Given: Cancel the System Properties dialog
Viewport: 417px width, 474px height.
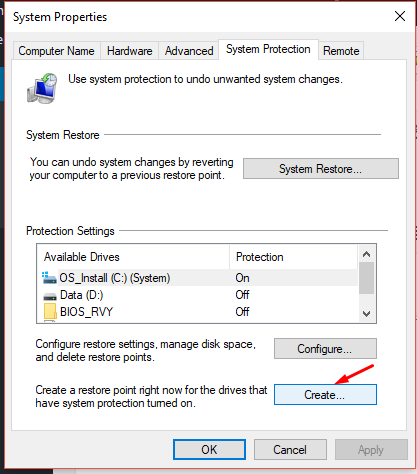Looking at the screenshot, I should (x=290, y=449).
